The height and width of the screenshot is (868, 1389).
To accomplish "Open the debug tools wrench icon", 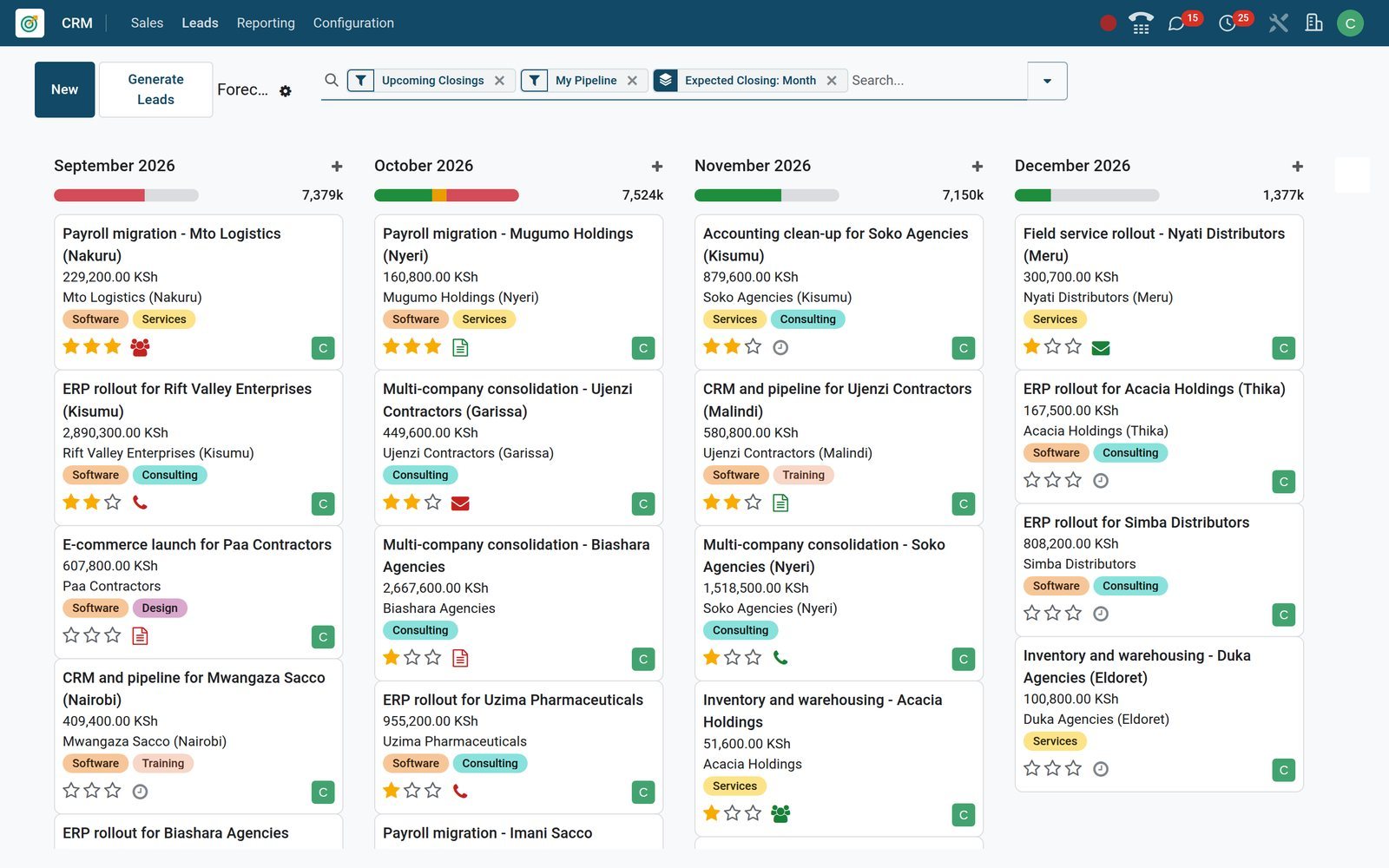I will pyautogui.click(x=1278, y=23).
